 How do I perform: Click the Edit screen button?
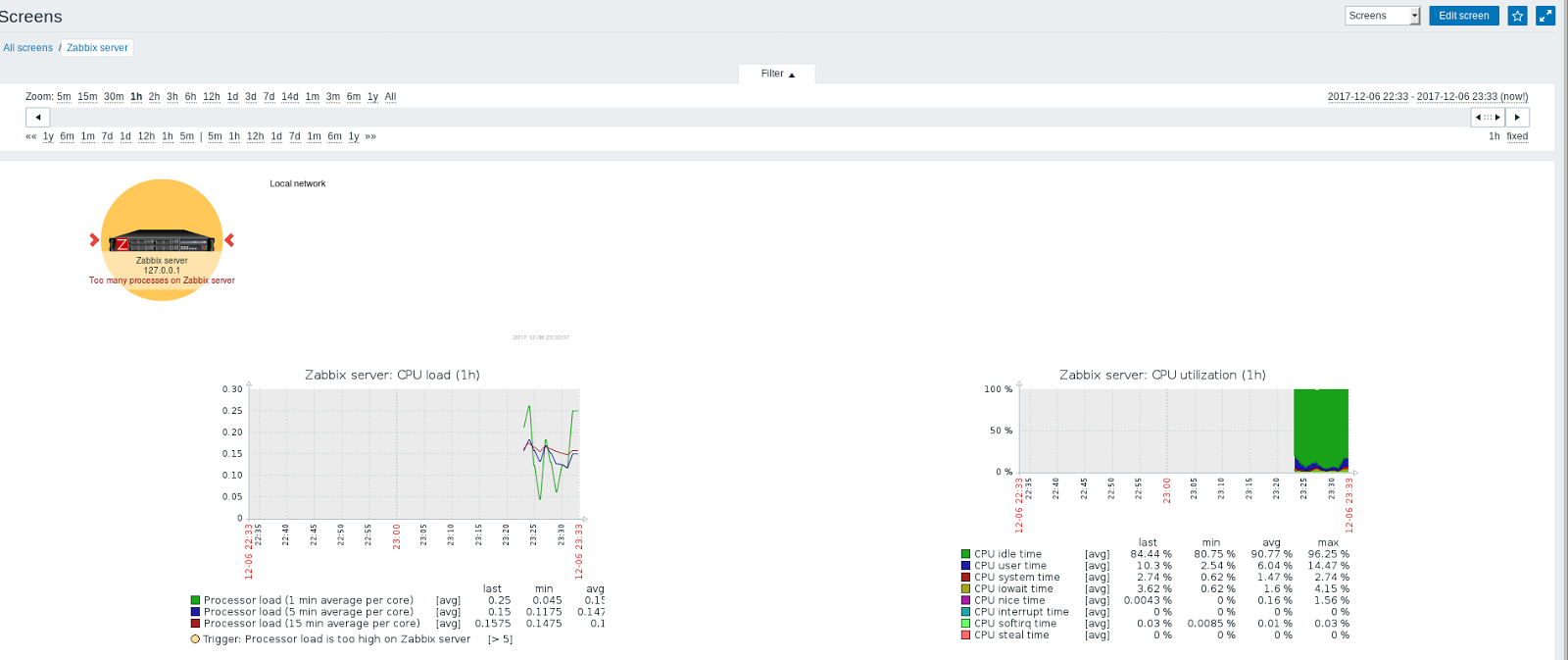pyautogui.click(x=1463, y=16)
